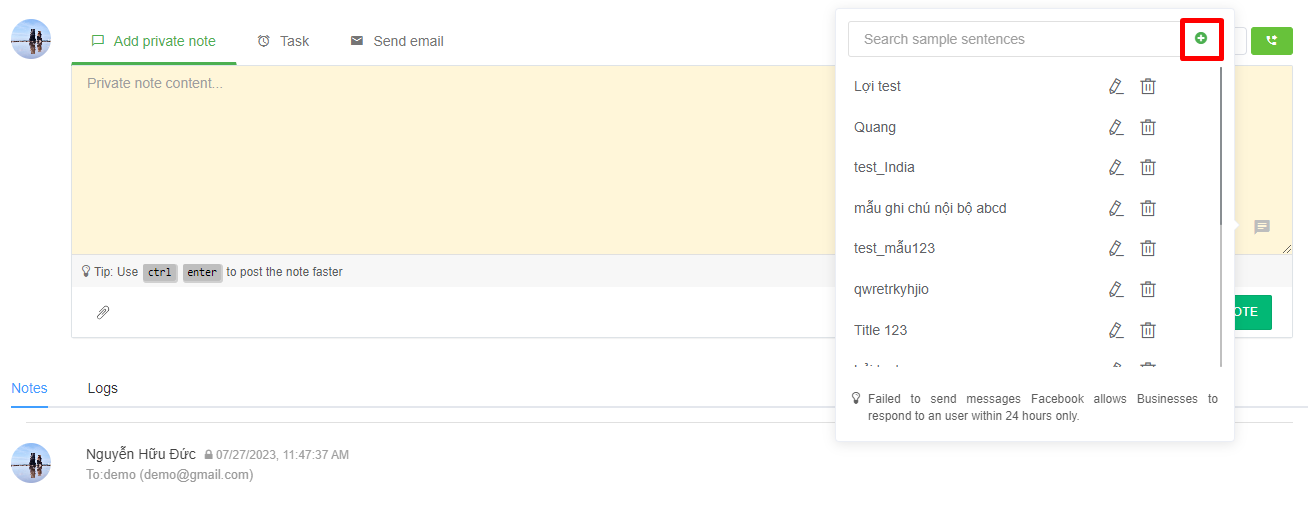1310x505 pixels.
Task: Click the green phone call button
Action: (1271, 41)
